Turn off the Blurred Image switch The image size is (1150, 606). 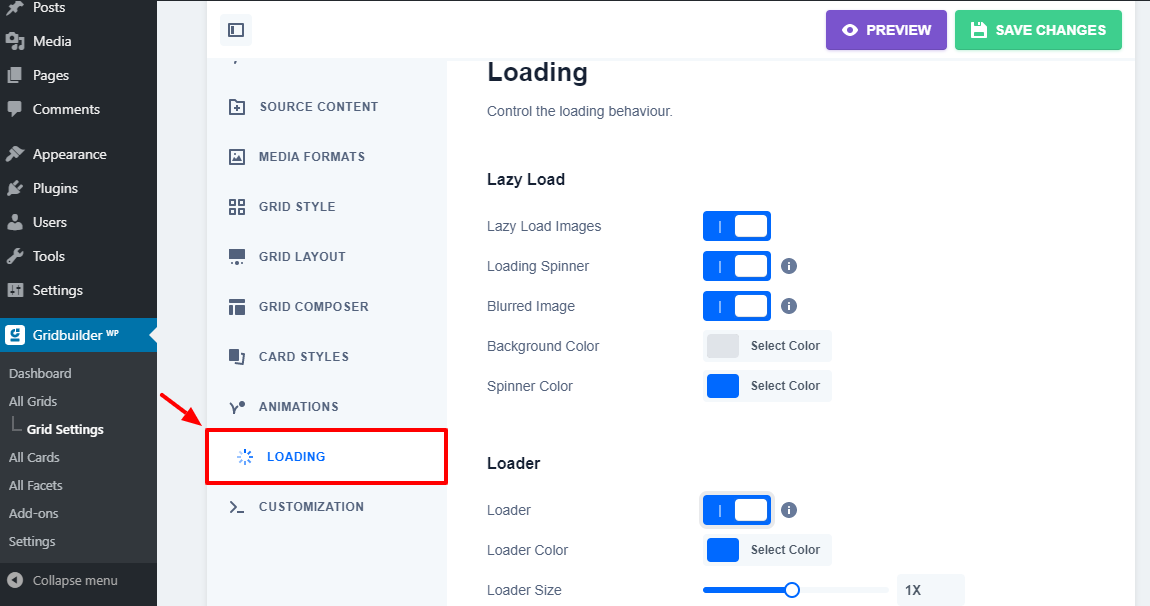pyautogui.click(x=737, y=306)
